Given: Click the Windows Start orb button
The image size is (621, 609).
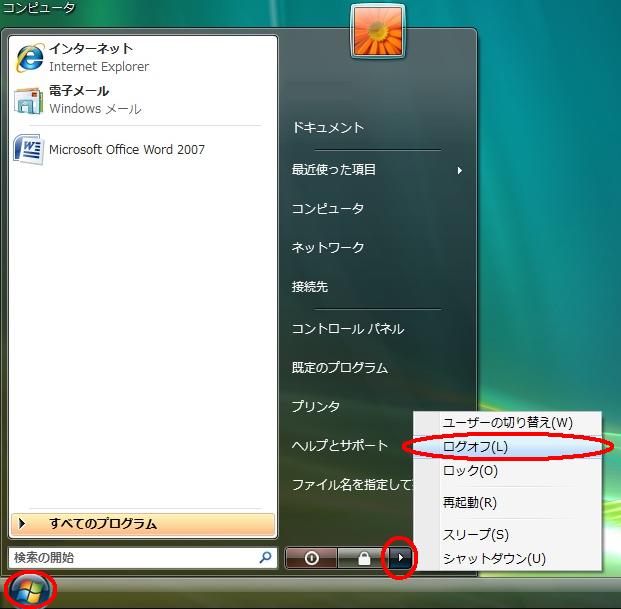Looking at the screenshot, I should point(29,590).
